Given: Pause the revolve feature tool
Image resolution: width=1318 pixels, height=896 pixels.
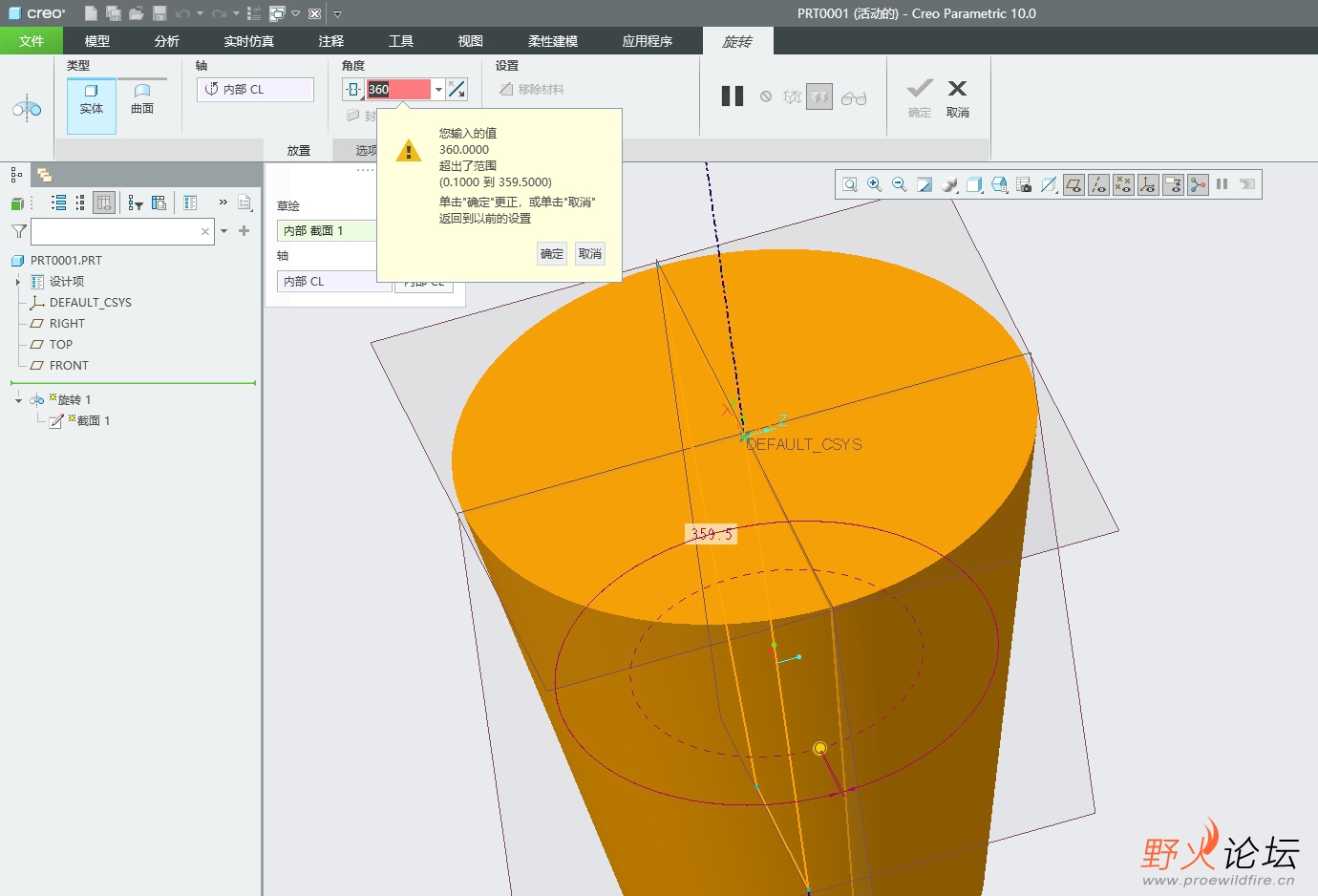Looking at the screenshot, I should click(x=733, y=96).
